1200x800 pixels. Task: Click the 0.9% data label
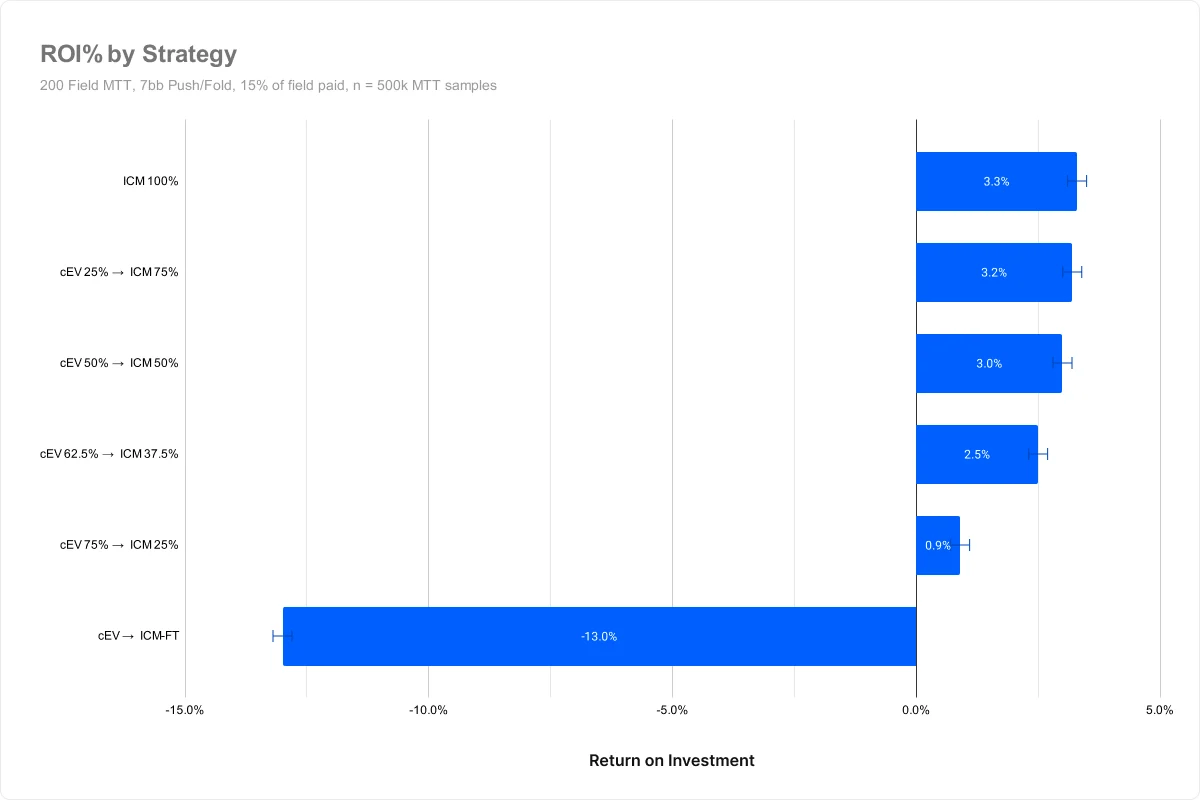point(938,545)
